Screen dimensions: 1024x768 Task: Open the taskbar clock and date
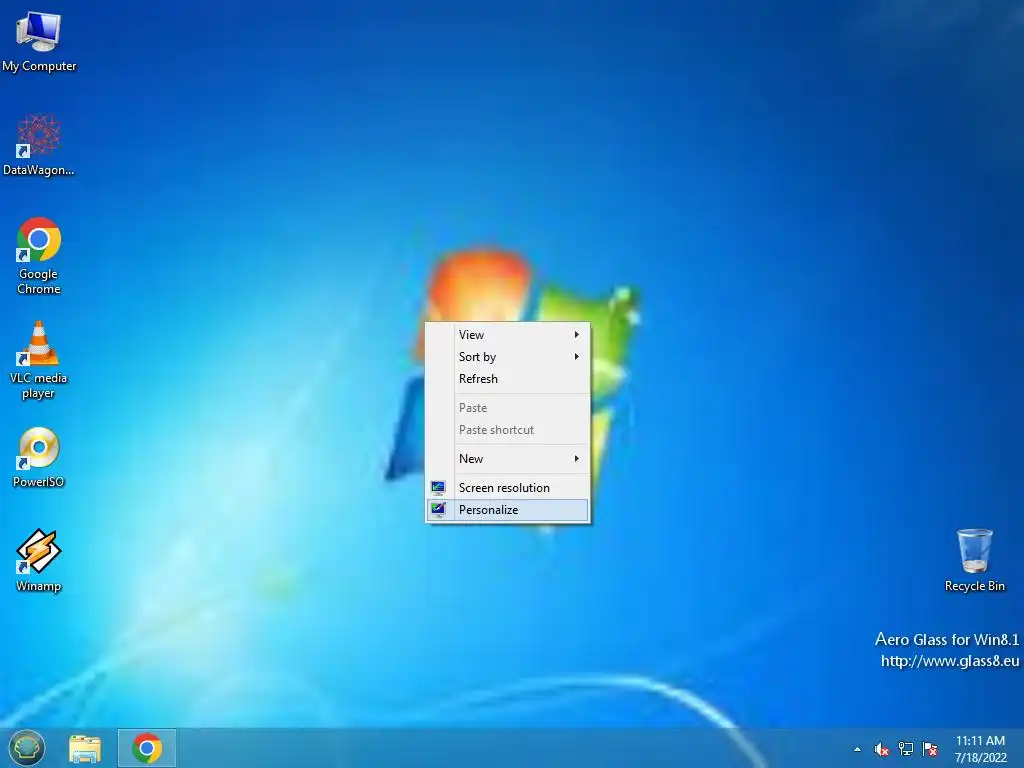980,749
